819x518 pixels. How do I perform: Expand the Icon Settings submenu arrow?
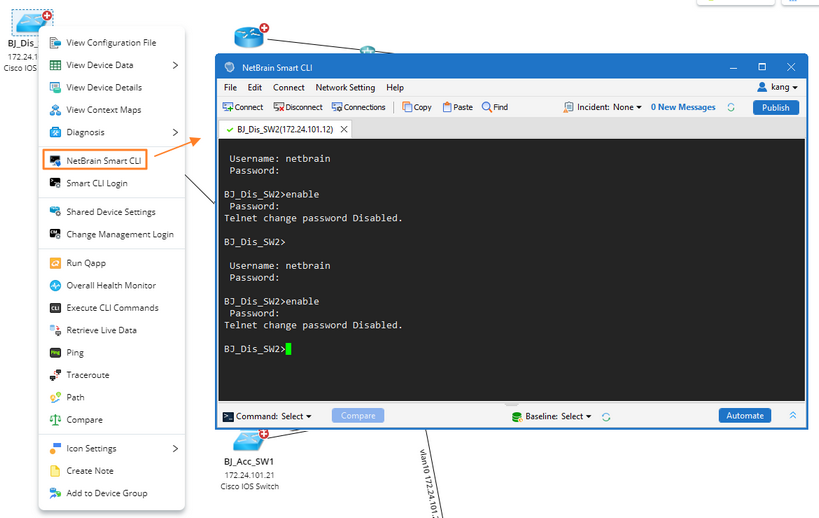176,449
